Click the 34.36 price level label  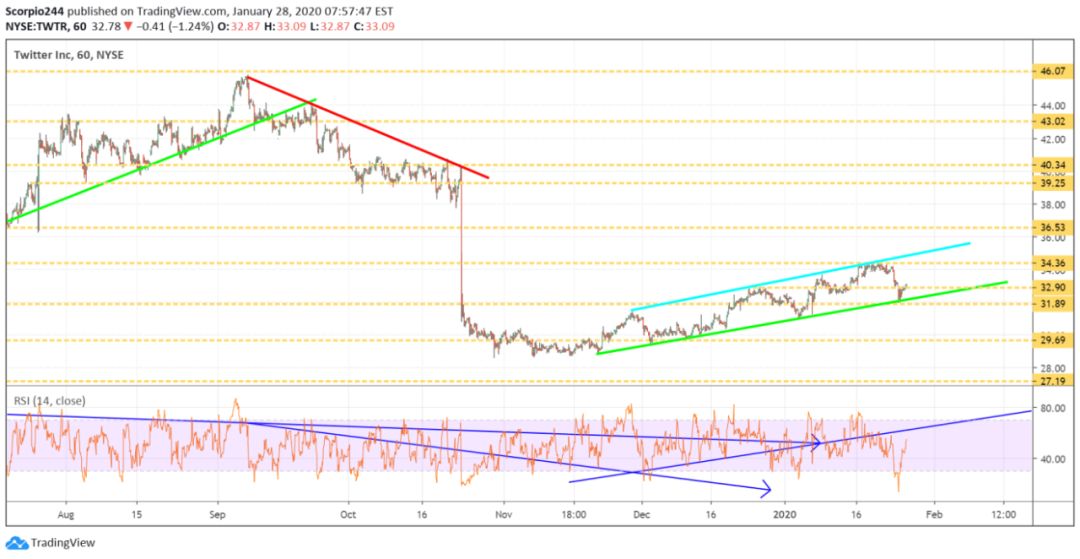click(x=1052, y=263)
